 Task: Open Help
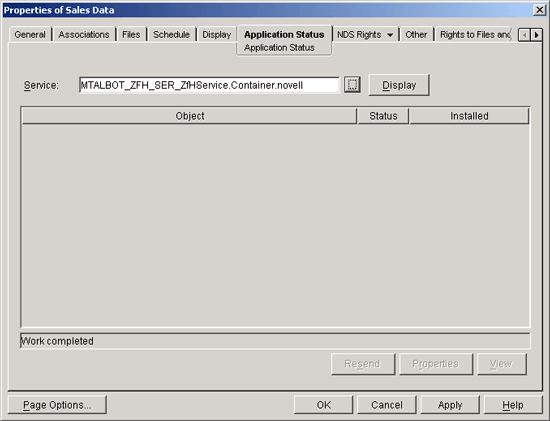(x=513, y=405)
